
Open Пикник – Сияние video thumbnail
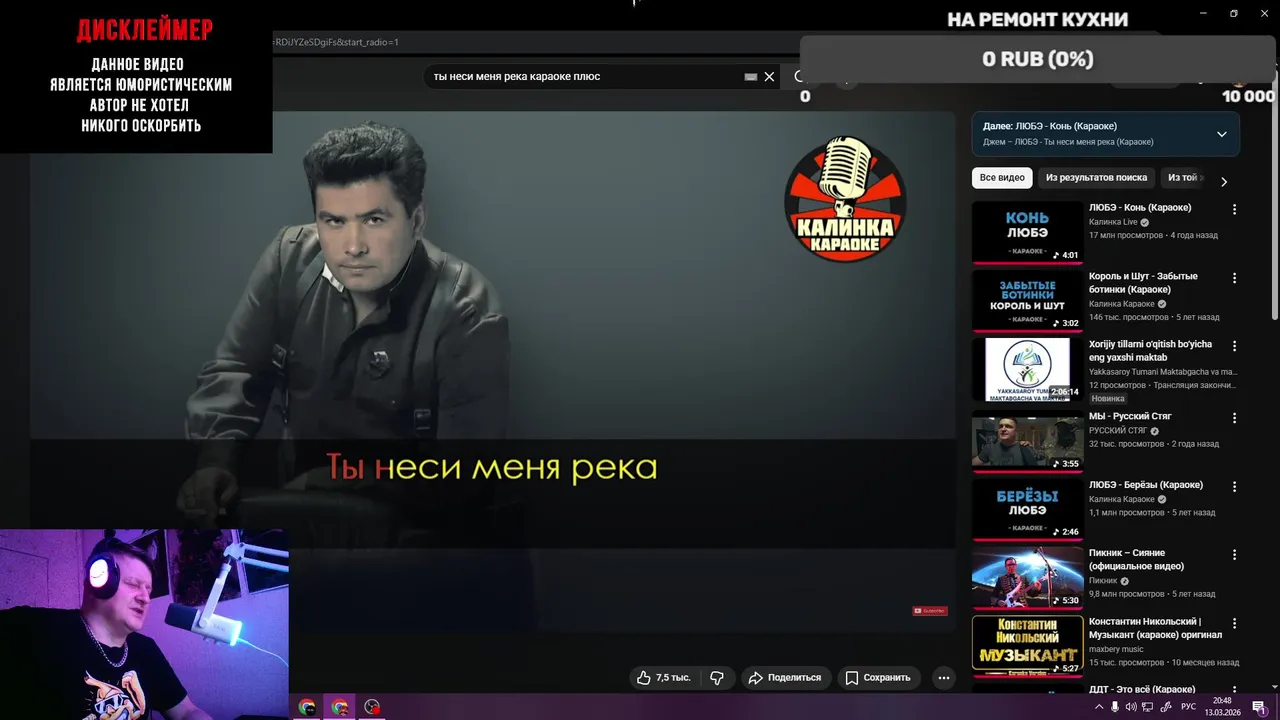1027,577
